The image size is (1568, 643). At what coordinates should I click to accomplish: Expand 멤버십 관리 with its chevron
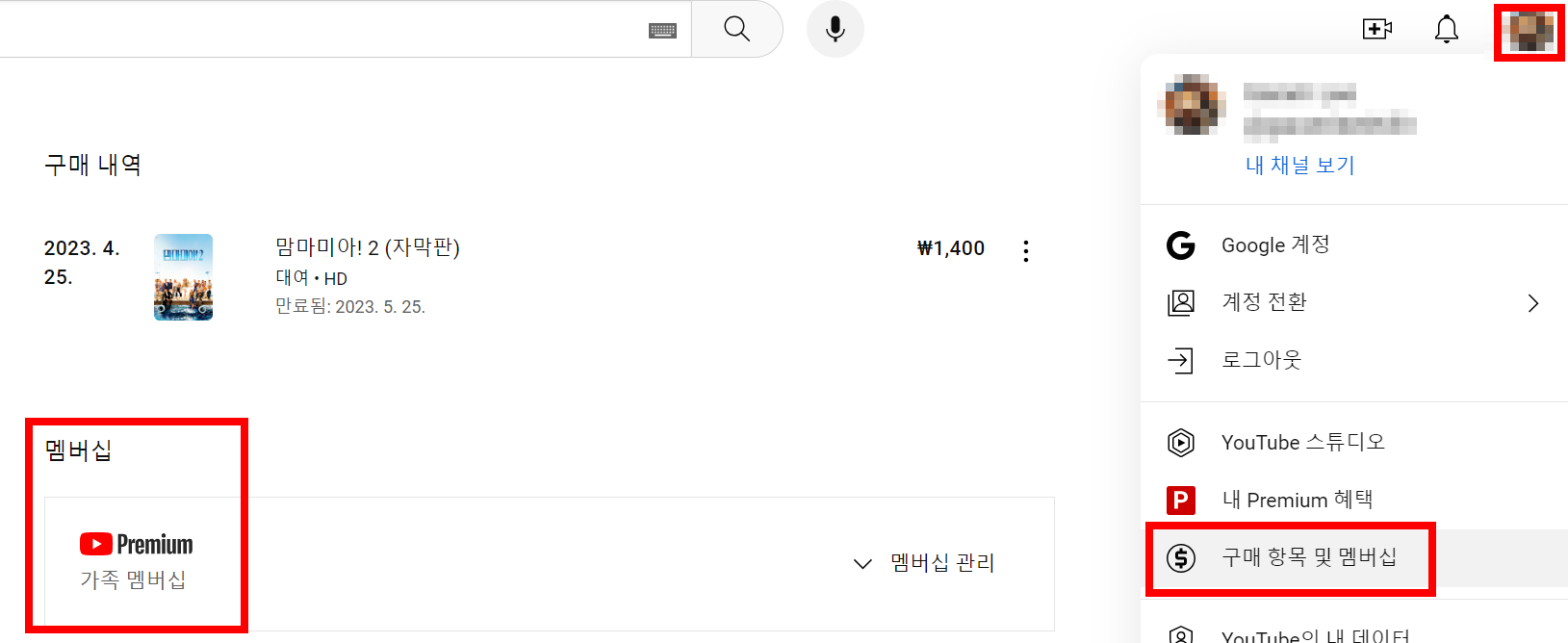tap(861, 564)
